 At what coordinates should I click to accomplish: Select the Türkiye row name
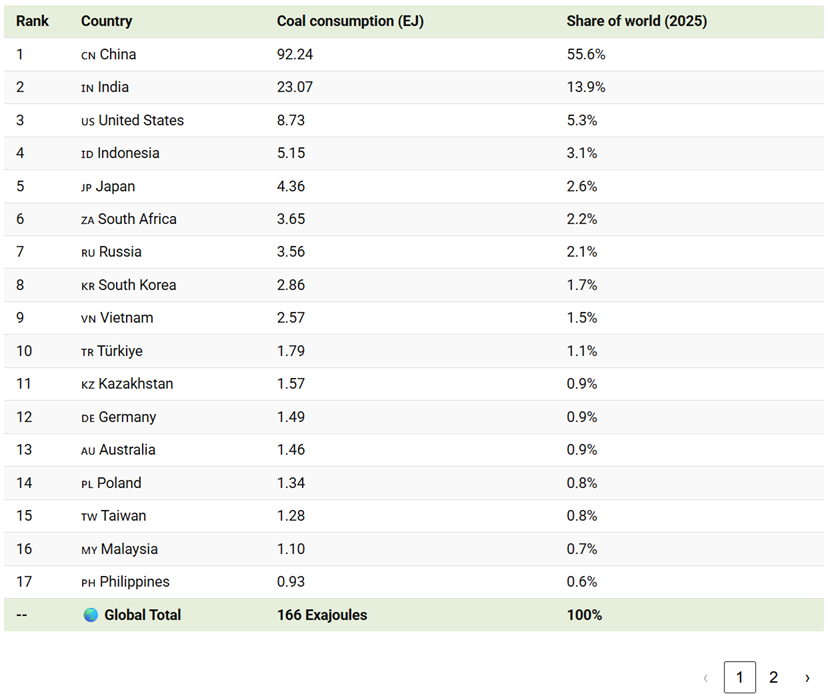pos(120,351)
